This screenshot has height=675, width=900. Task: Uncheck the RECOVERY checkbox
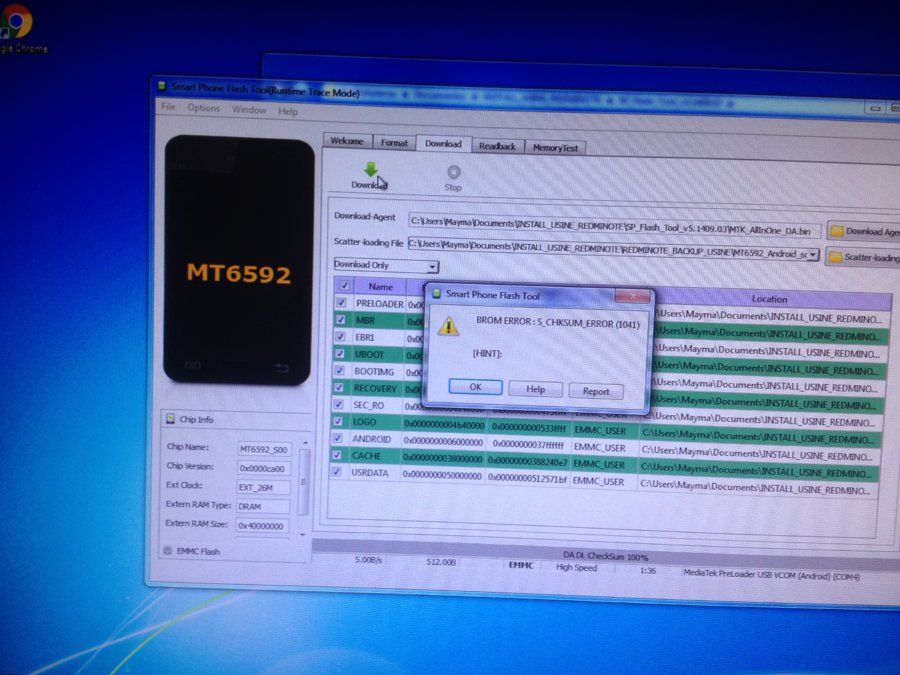point(339,387)
